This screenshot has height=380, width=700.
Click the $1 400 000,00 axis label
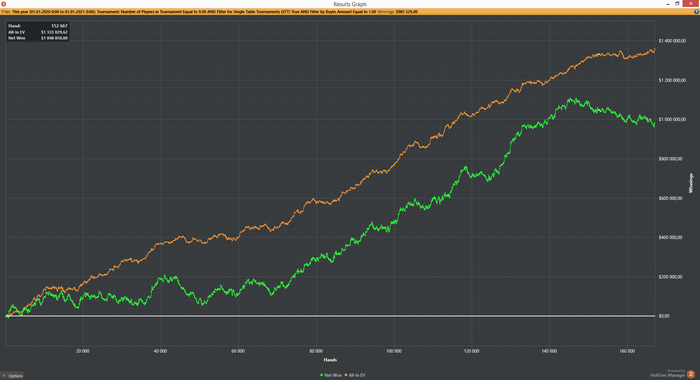(672, 41)
